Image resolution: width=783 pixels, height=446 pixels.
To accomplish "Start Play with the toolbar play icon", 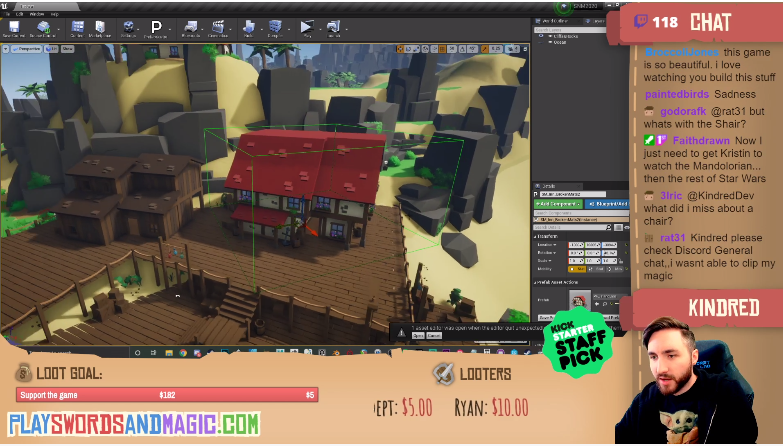I will click(307, 28).
